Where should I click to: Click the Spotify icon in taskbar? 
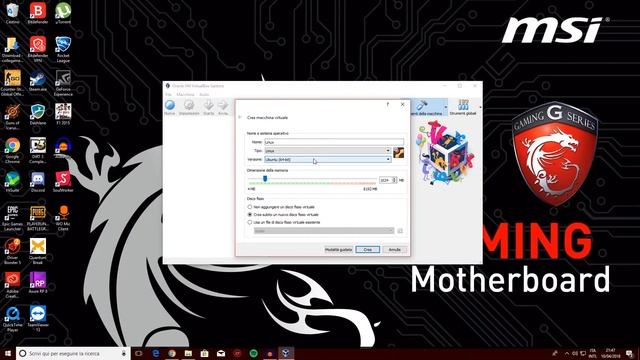tap(253, 353)
